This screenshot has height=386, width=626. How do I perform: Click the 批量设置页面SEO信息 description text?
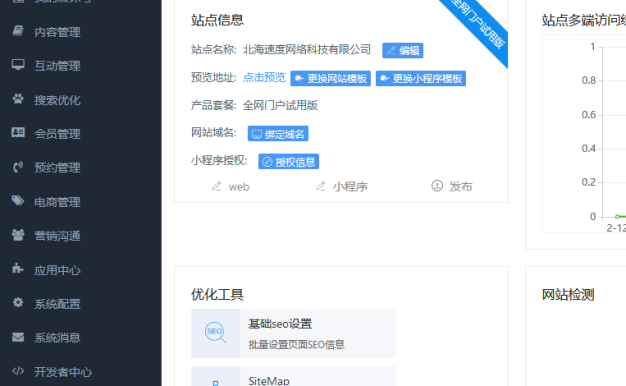click(296, 344)
